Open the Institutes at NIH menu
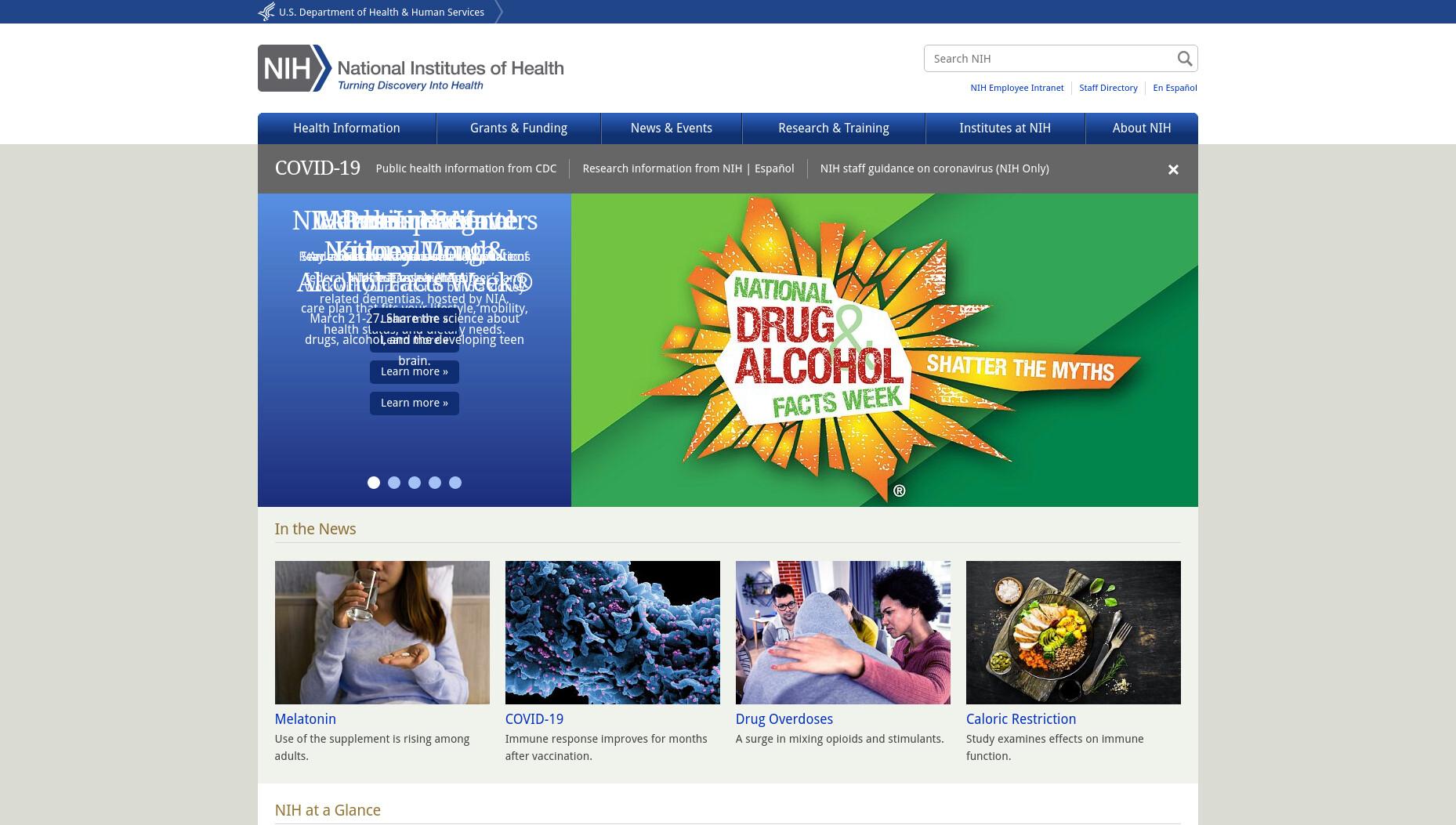 click(x=1005, y=128)
